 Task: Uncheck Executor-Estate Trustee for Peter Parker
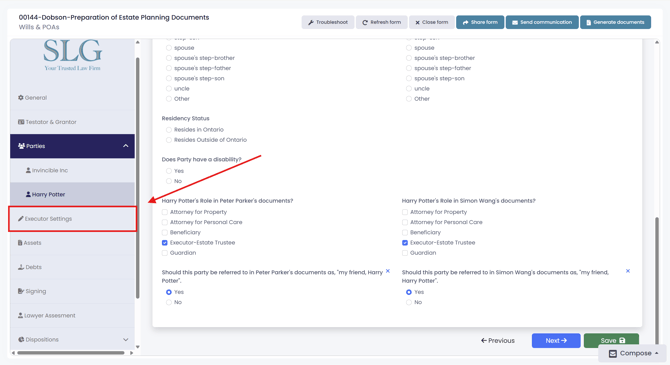tap(165, 243)
